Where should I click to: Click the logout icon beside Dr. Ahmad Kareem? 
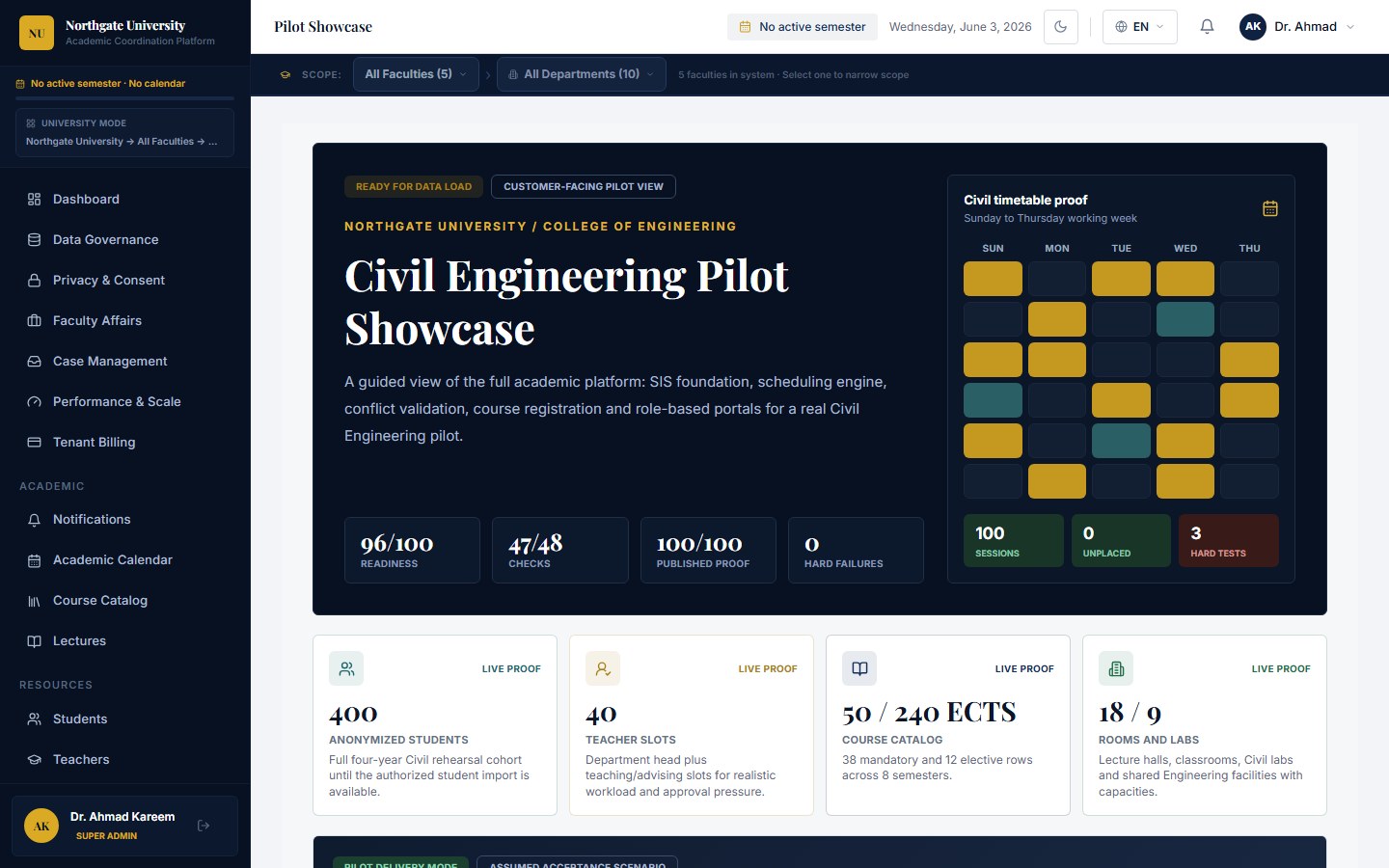pos(204,826)
